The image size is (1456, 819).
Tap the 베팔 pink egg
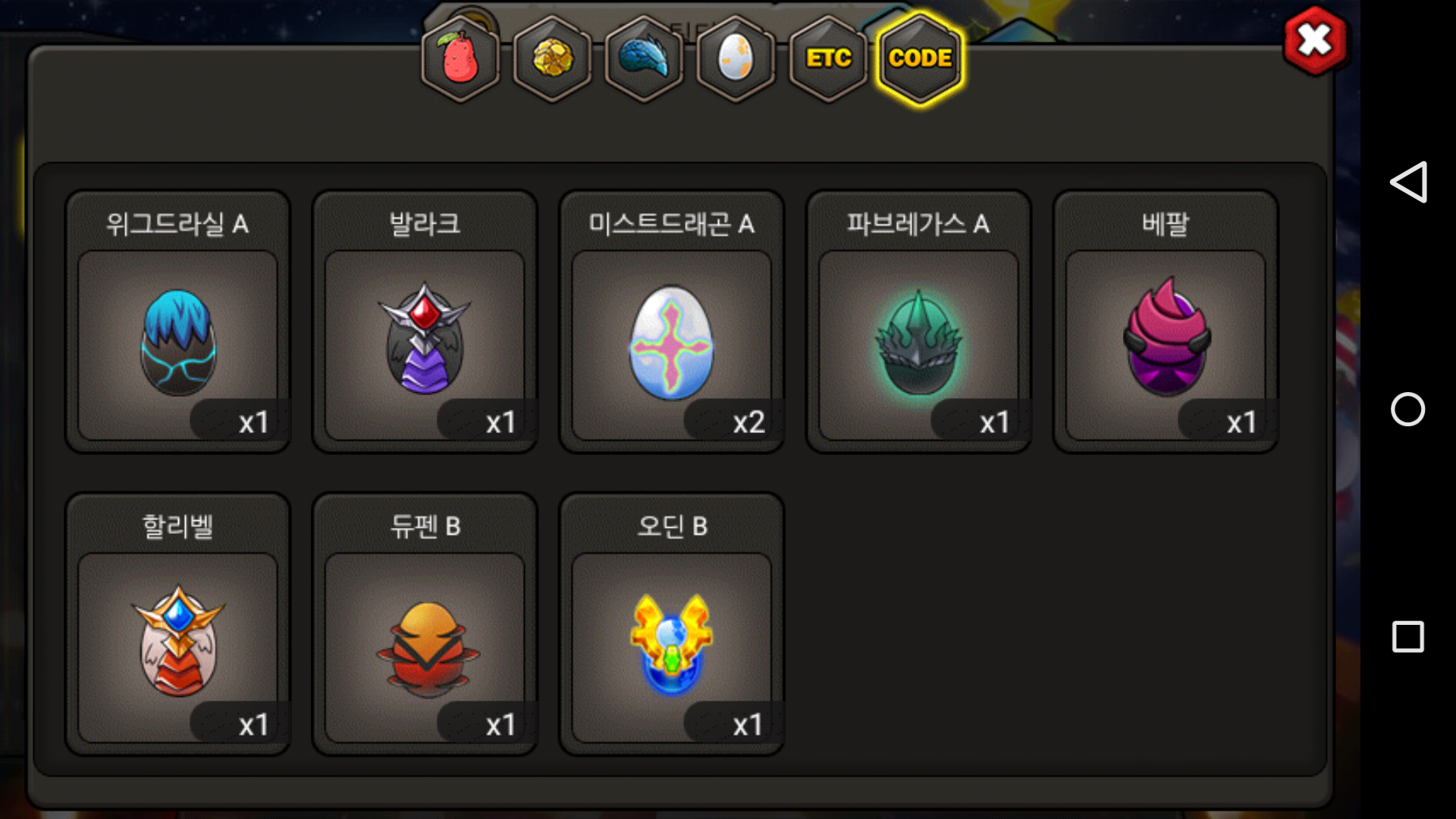(1166, 322)
